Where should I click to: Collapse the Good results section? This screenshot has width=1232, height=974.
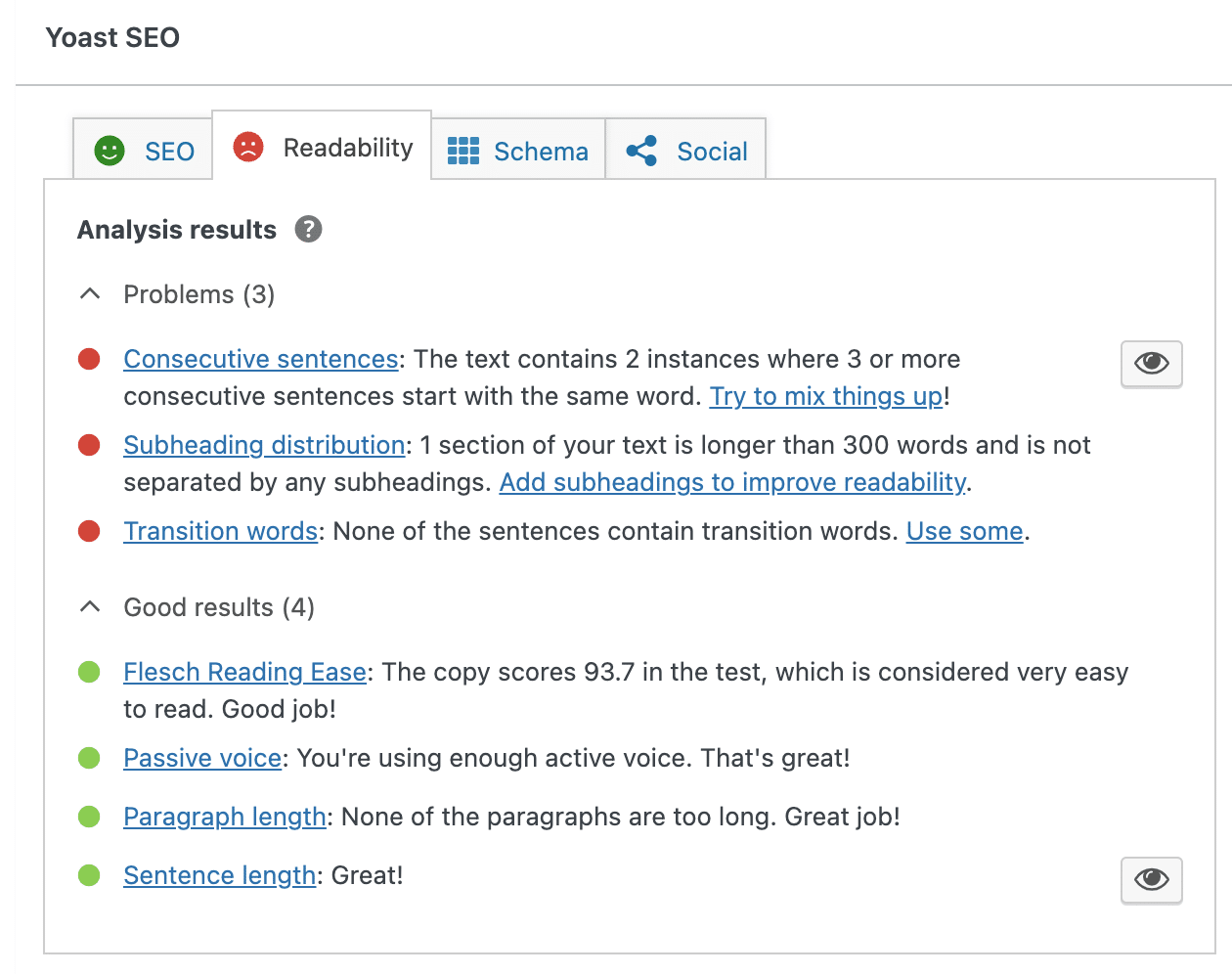[89, 606]
